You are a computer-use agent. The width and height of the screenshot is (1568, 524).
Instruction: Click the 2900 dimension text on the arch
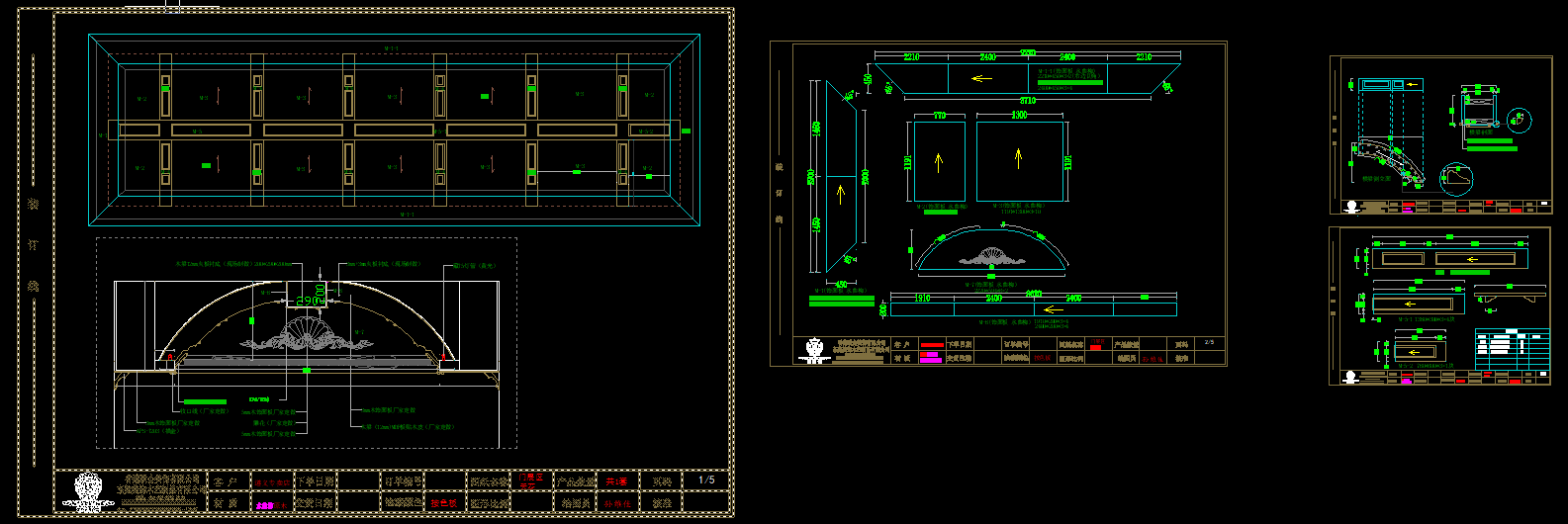tap(308, 301)
